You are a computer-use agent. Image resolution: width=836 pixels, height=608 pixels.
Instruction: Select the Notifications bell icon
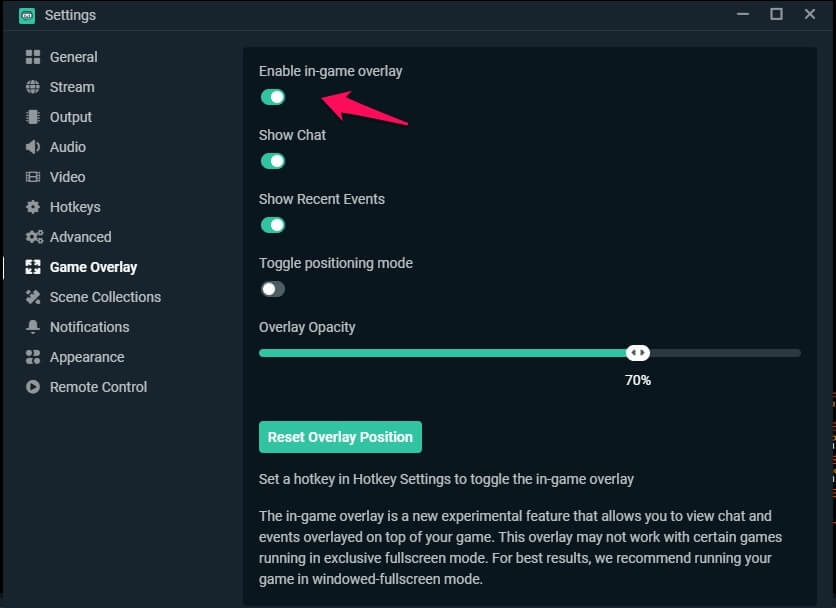[33, 327]
